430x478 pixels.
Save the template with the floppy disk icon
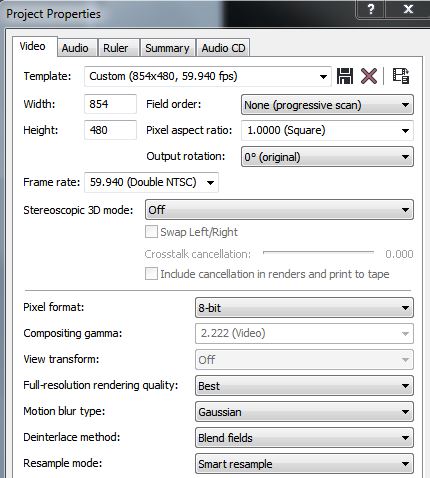(x=345, y=76)
